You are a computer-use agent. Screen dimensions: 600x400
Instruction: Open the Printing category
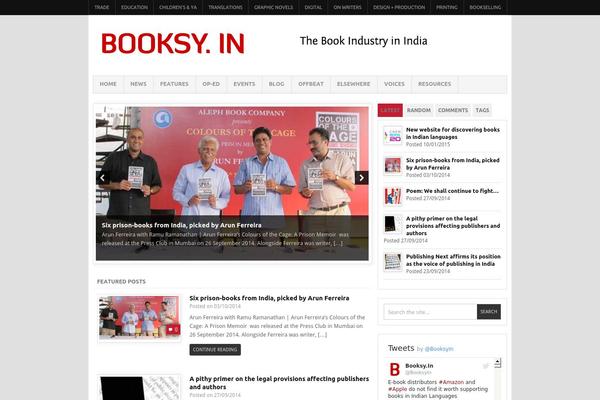pos(447,7)
